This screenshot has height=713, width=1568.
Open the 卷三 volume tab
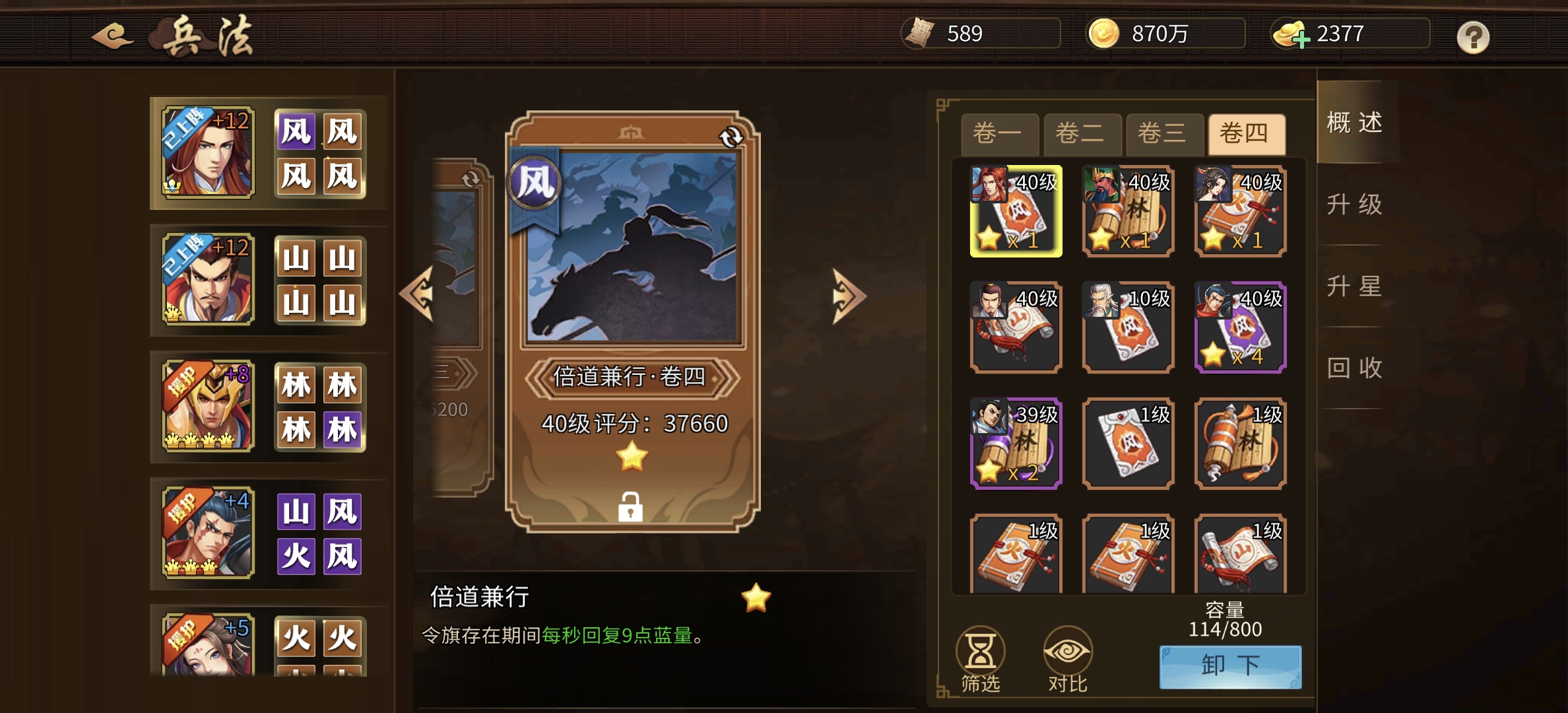[x=1163, y=133]
